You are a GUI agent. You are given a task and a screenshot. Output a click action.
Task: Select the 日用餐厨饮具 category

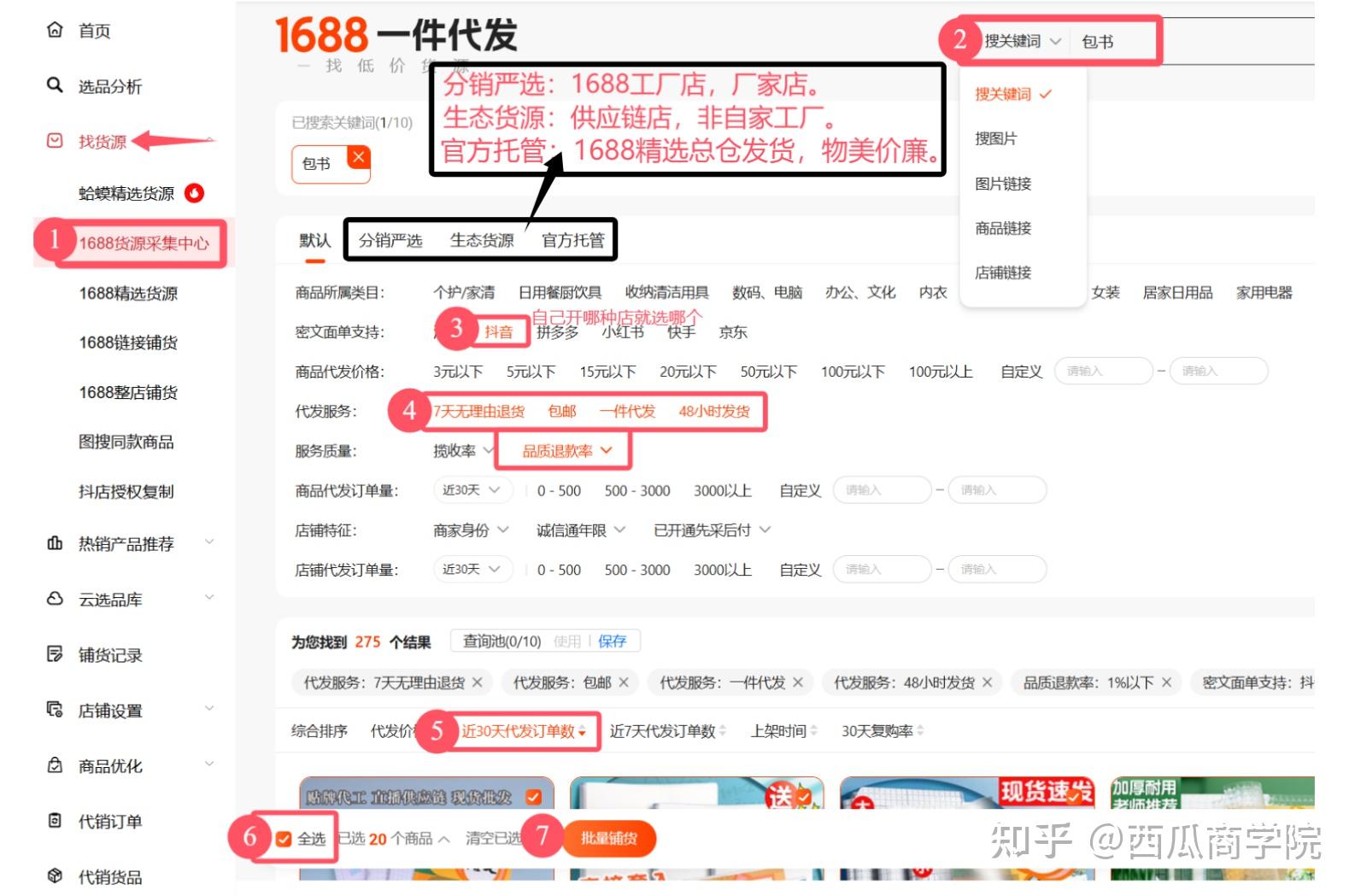560,293
